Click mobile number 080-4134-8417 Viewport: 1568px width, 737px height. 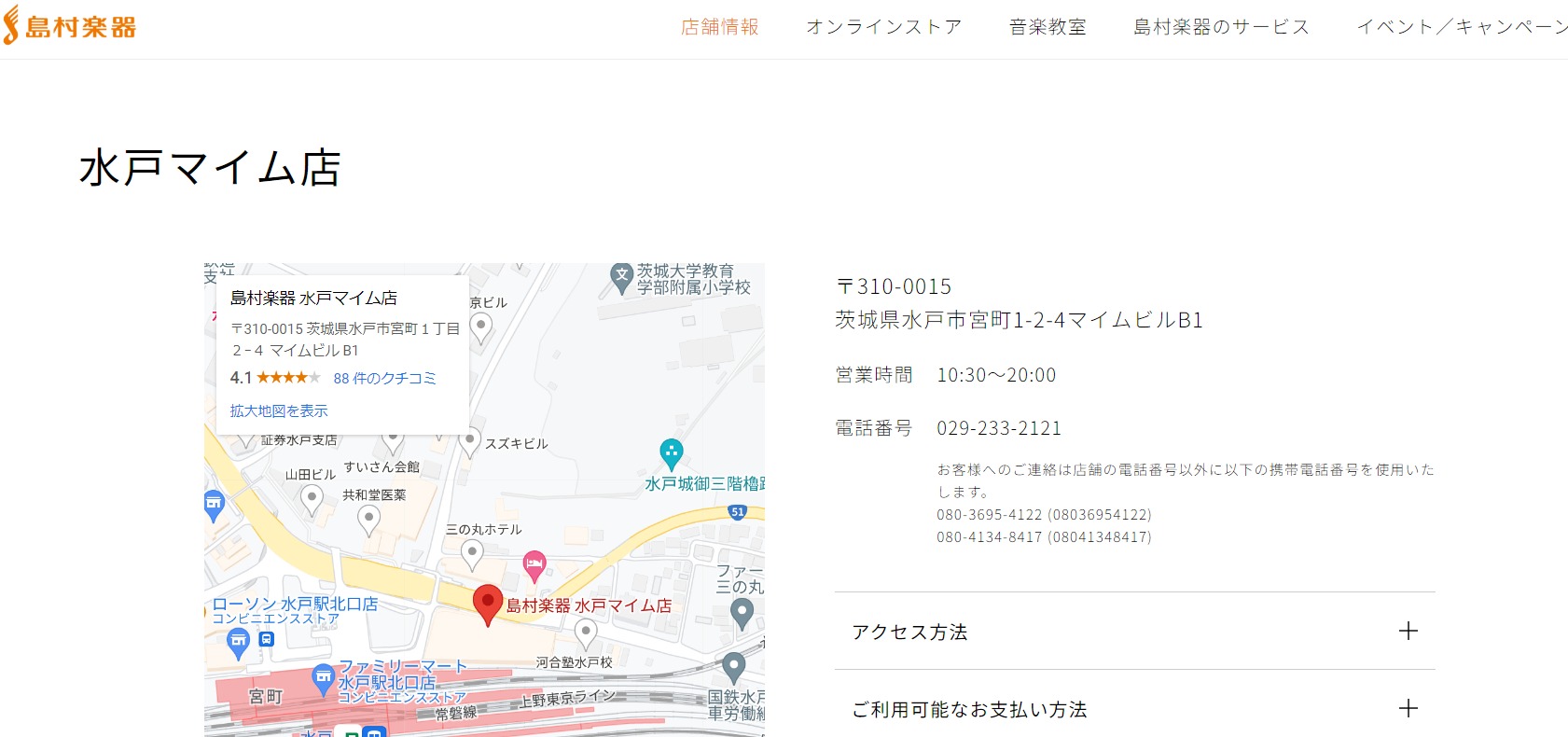pyautogui.click(x=1044, y=537)
